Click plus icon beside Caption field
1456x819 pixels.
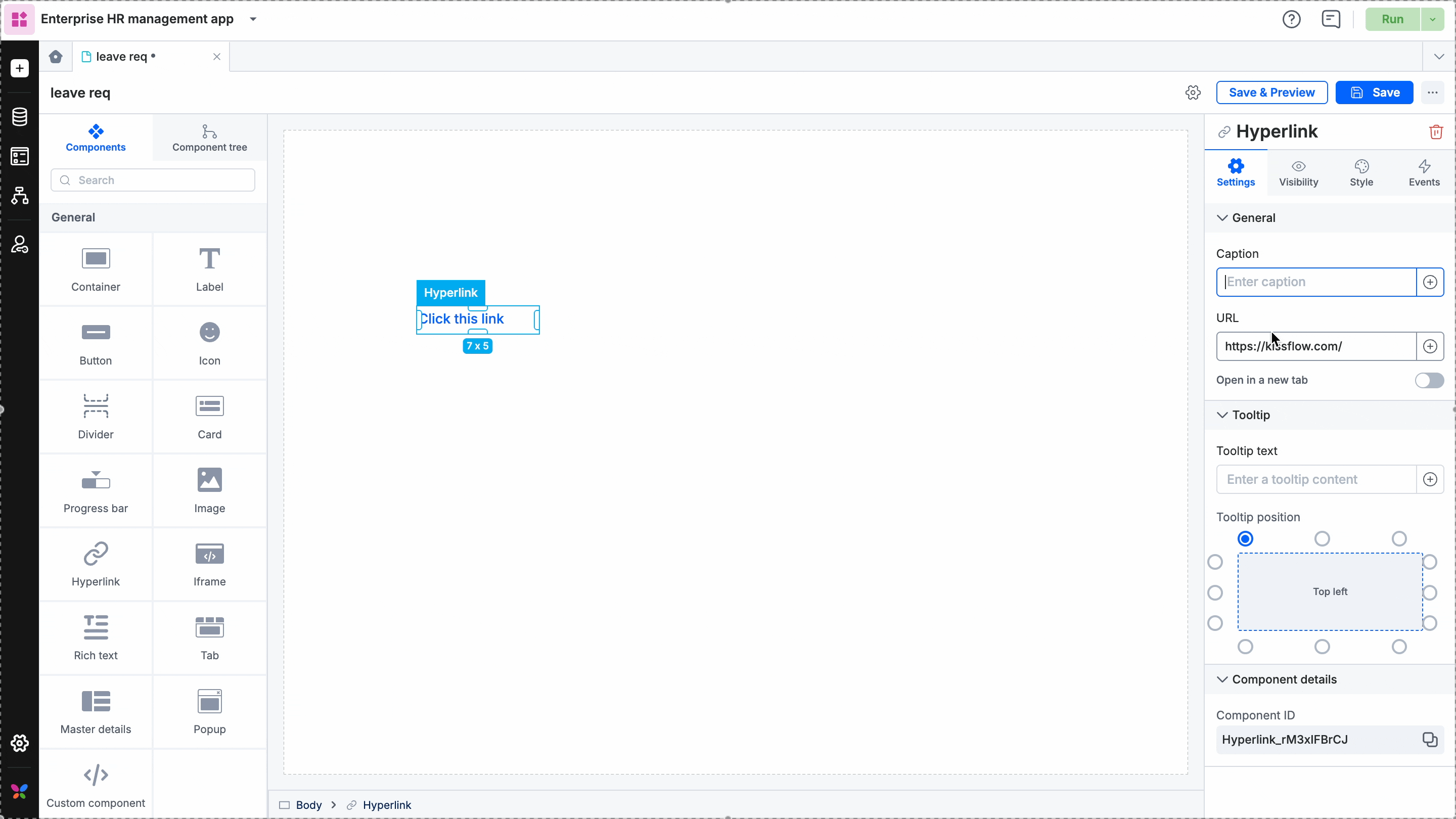(1430, 282)
